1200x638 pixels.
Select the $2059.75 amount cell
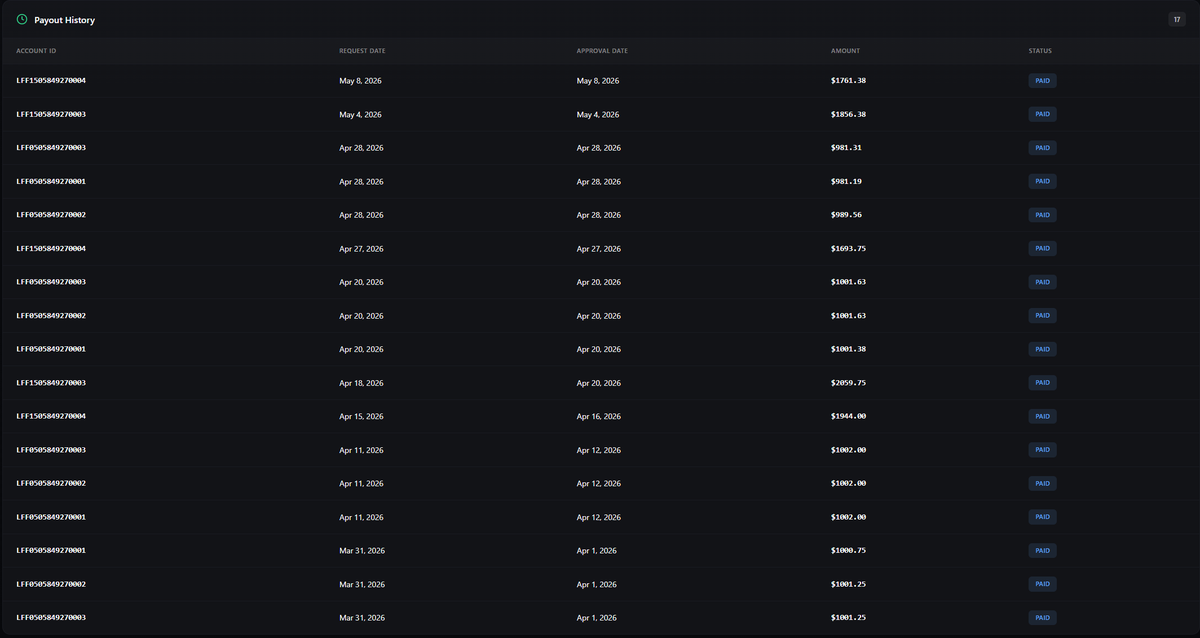point(848,383)
